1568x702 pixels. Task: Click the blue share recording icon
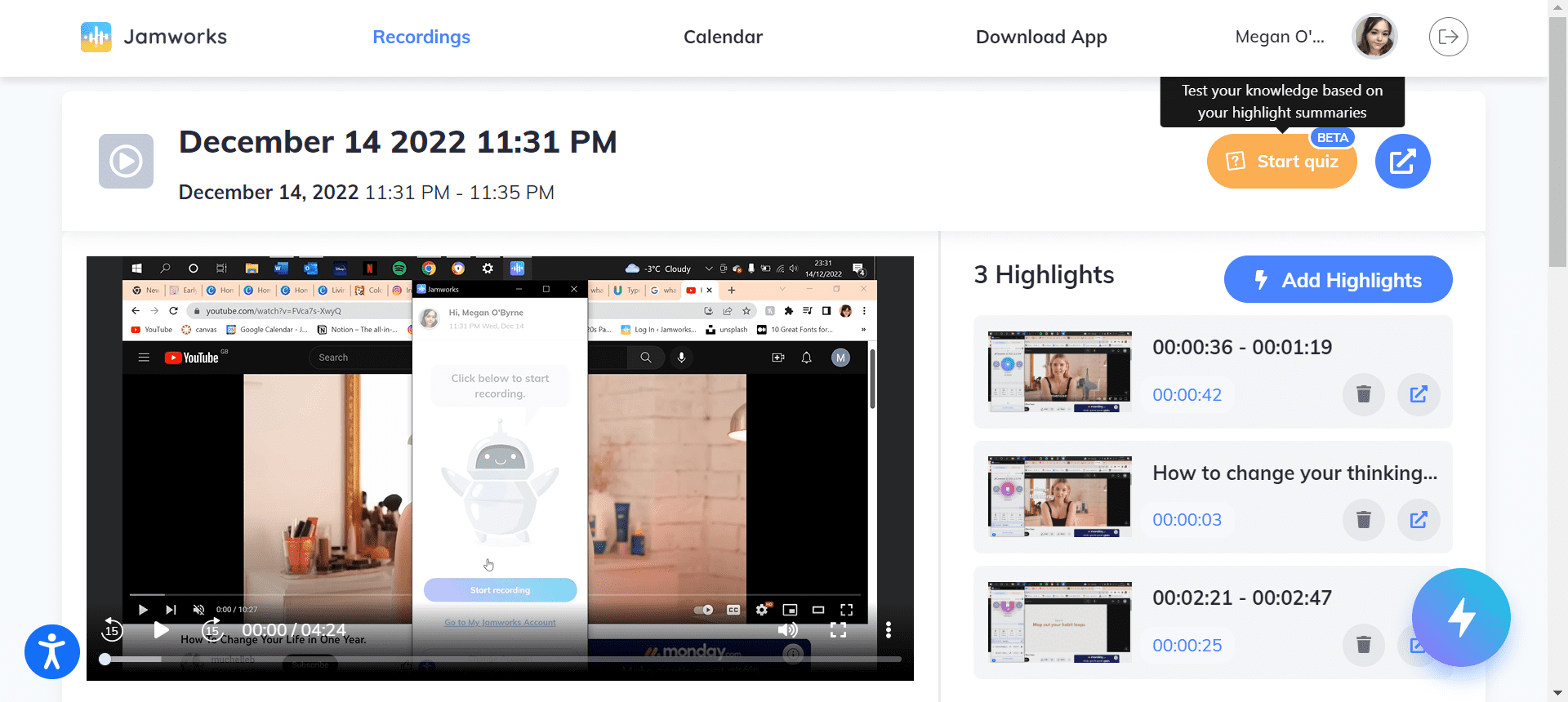tap(1402, 162)
